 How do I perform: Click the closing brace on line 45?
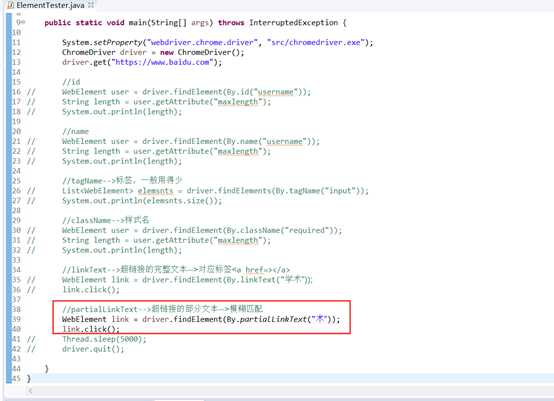pos(29,379)
